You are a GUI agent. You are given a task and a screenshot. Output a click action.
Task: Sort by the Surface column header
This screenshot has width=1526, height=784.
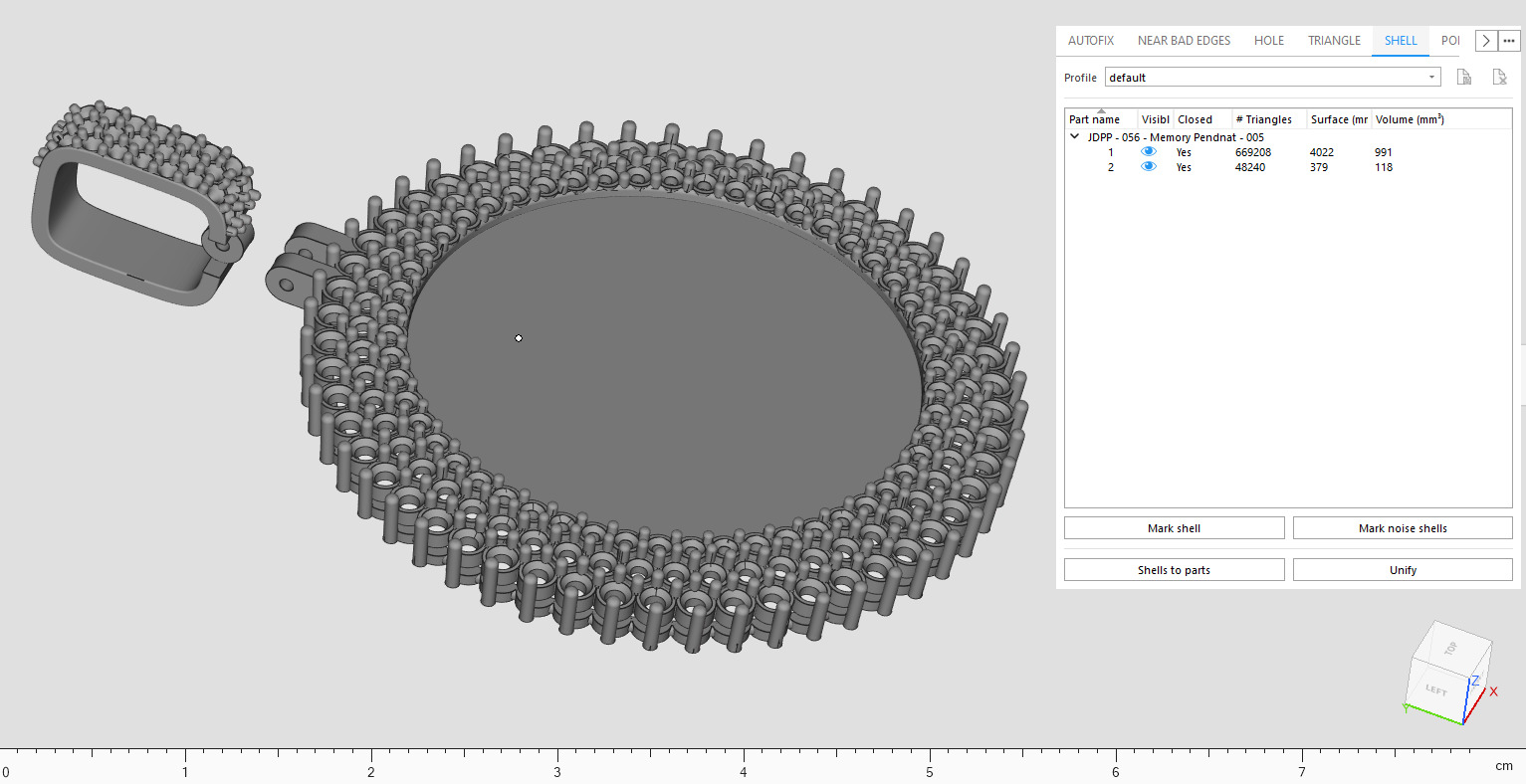pos(1339,119)
